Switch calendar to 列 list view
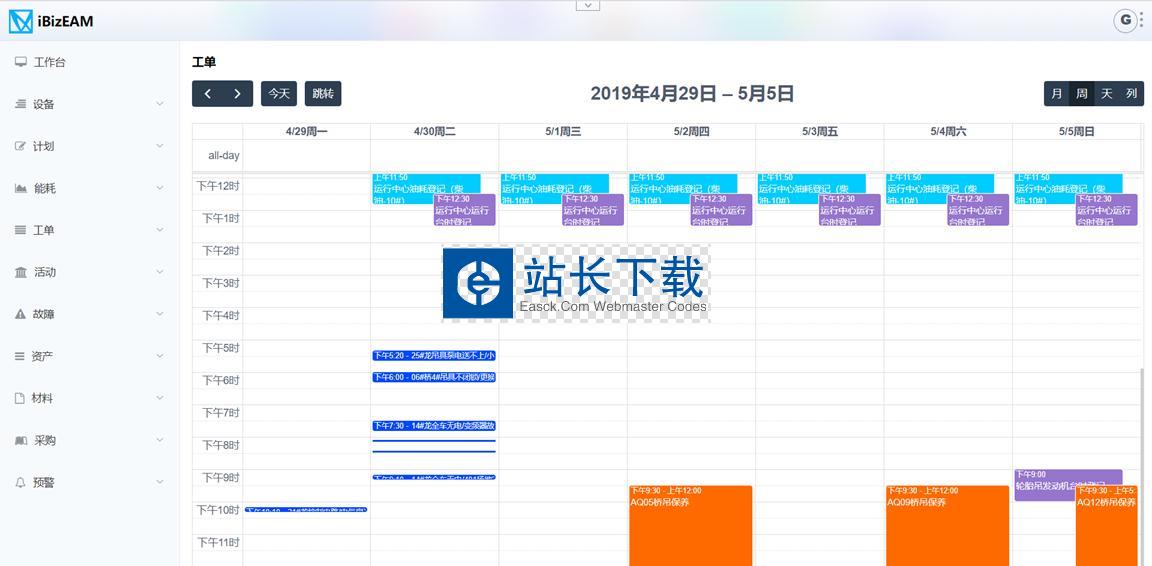The height and width of the screenshot is (566, 1152). 1131,94
